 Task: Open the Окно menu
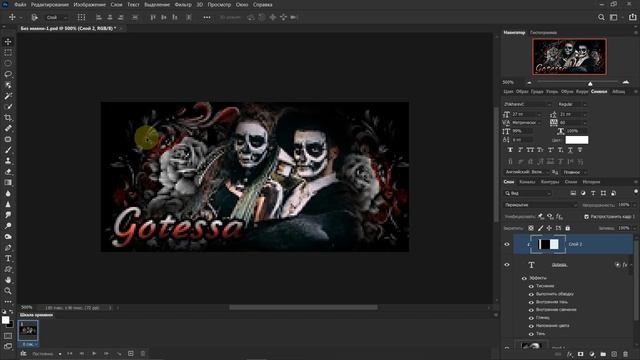click(242, 4)
